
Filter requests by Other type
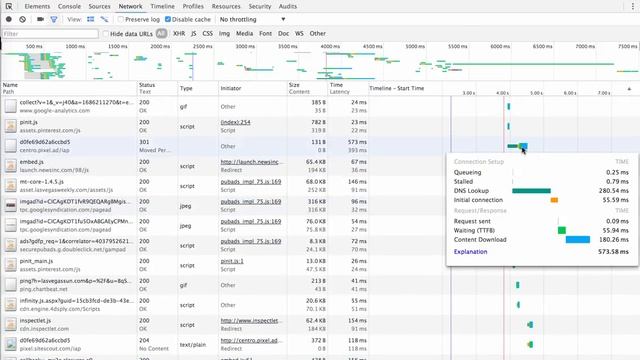click(x=318, y=33)
